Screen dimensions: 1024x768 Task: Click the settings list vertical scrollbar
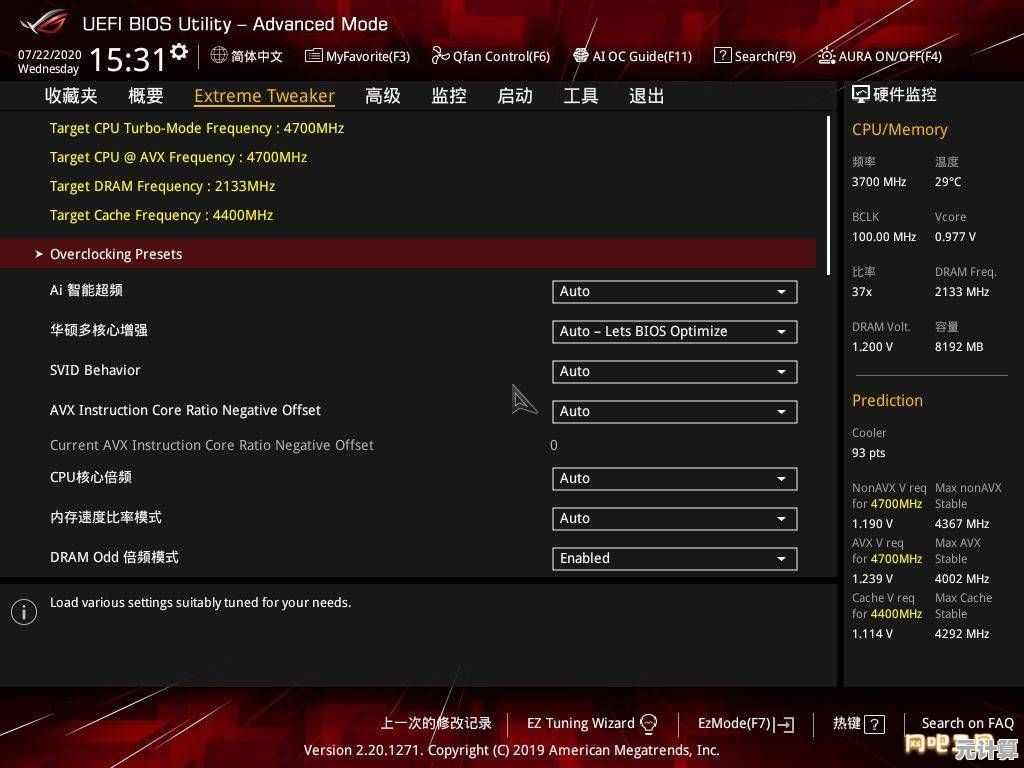(828, 195)
